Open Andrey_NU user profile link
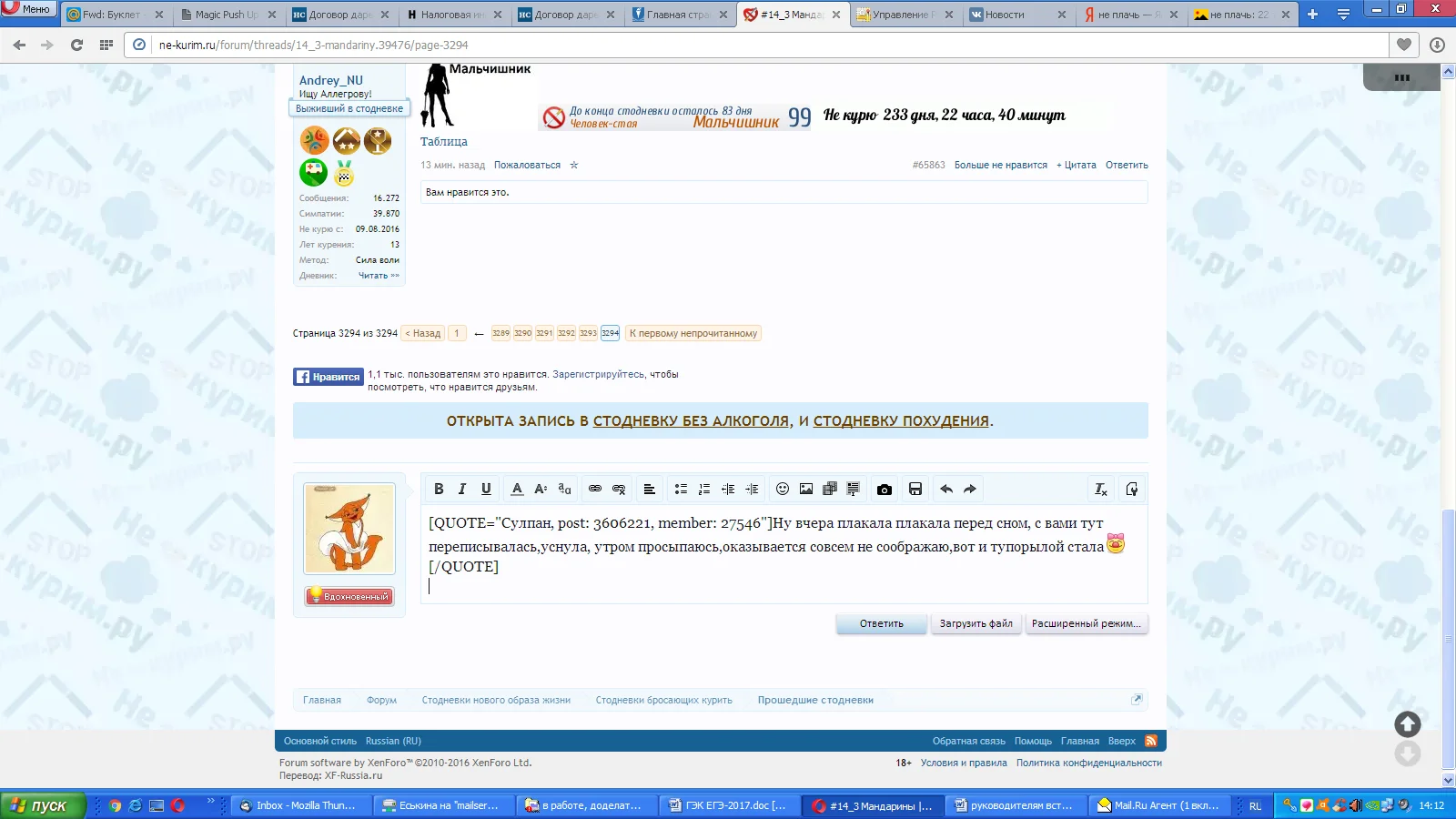This screenshot has height=819, width=1456. coord(331,80)
